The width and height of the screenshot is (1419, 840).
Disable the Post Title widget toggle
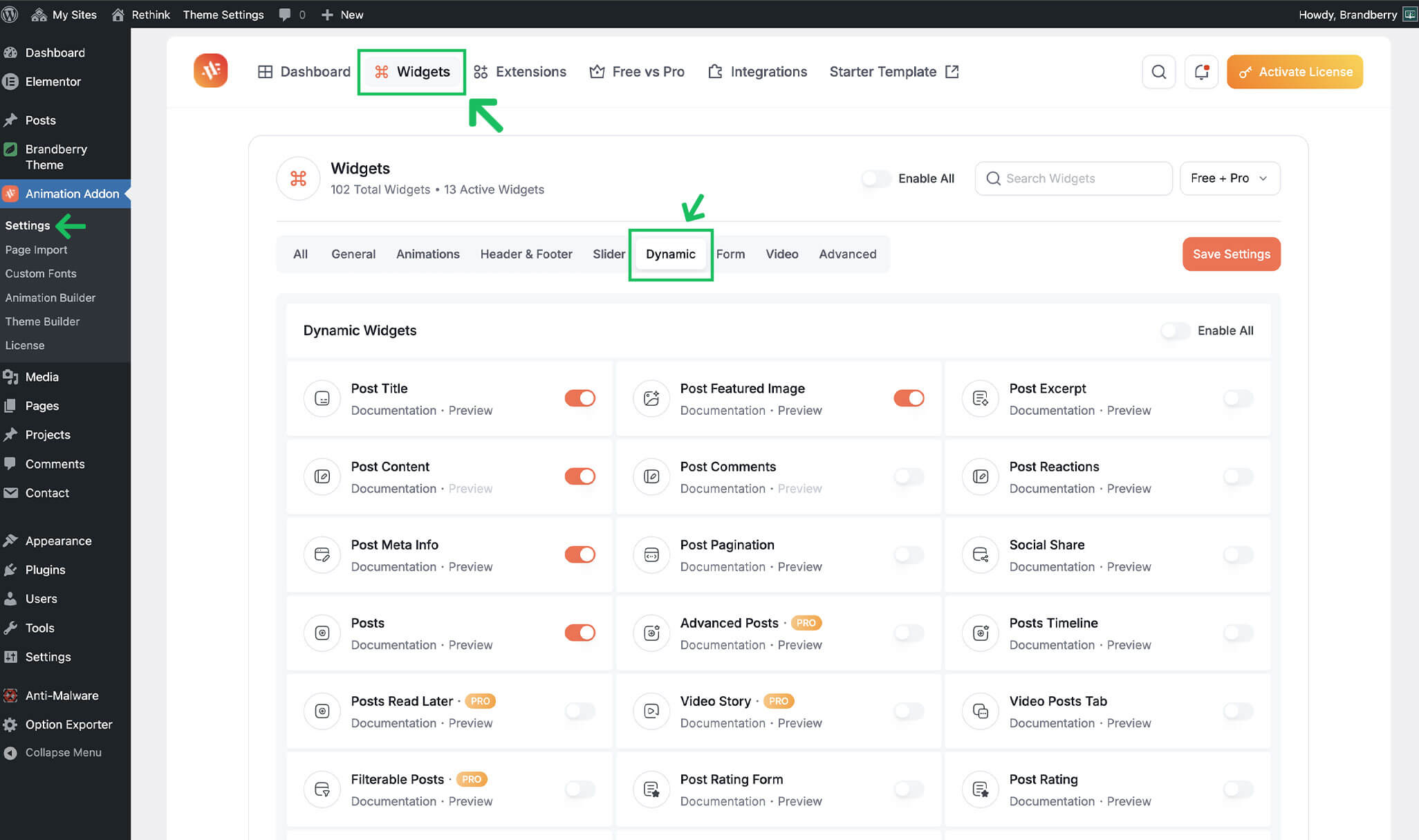(x=579, y=398)
